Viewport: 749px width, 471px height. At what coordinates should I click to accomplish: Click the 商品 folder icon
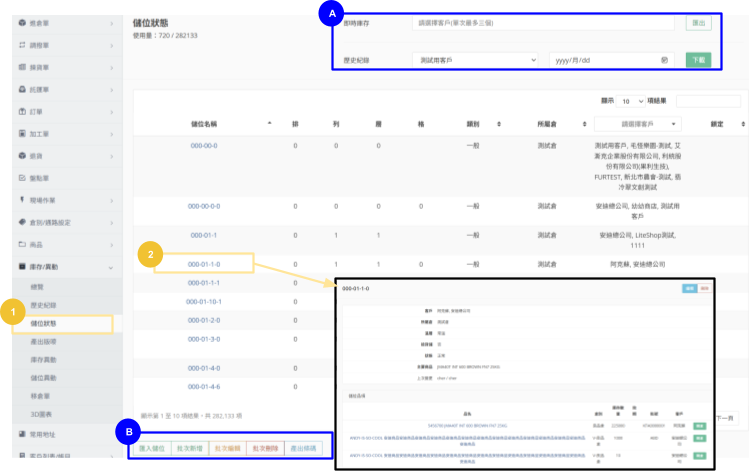(x=22, y=244)
